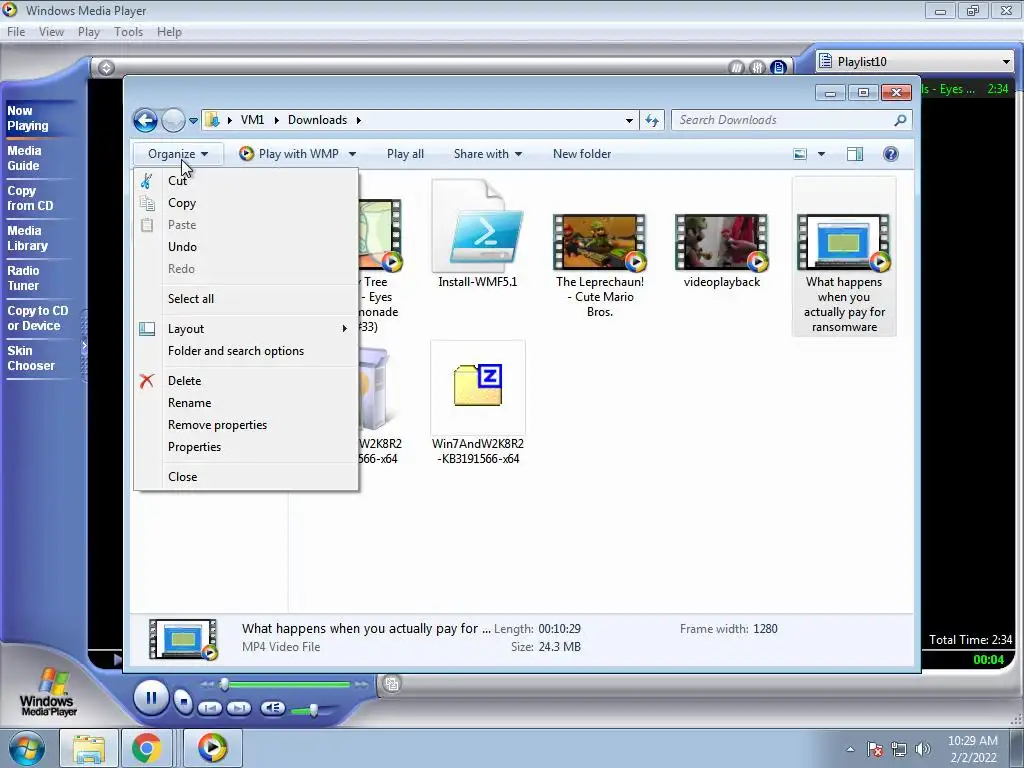Click the explorer Back arrow button
This screenshot has height=768, width=1024.
[145, 120]
